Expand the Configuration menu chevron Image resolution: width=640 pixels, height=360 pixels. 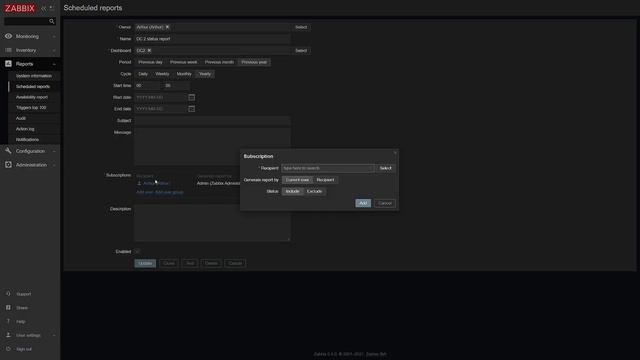click(54, 151)
